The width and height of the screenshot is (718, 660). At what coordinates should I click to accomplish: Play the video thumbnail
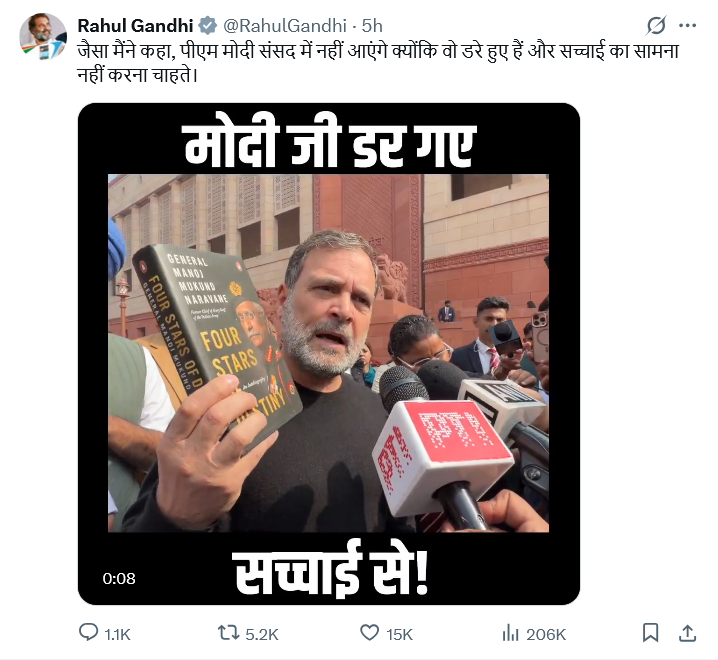(329, 354)
